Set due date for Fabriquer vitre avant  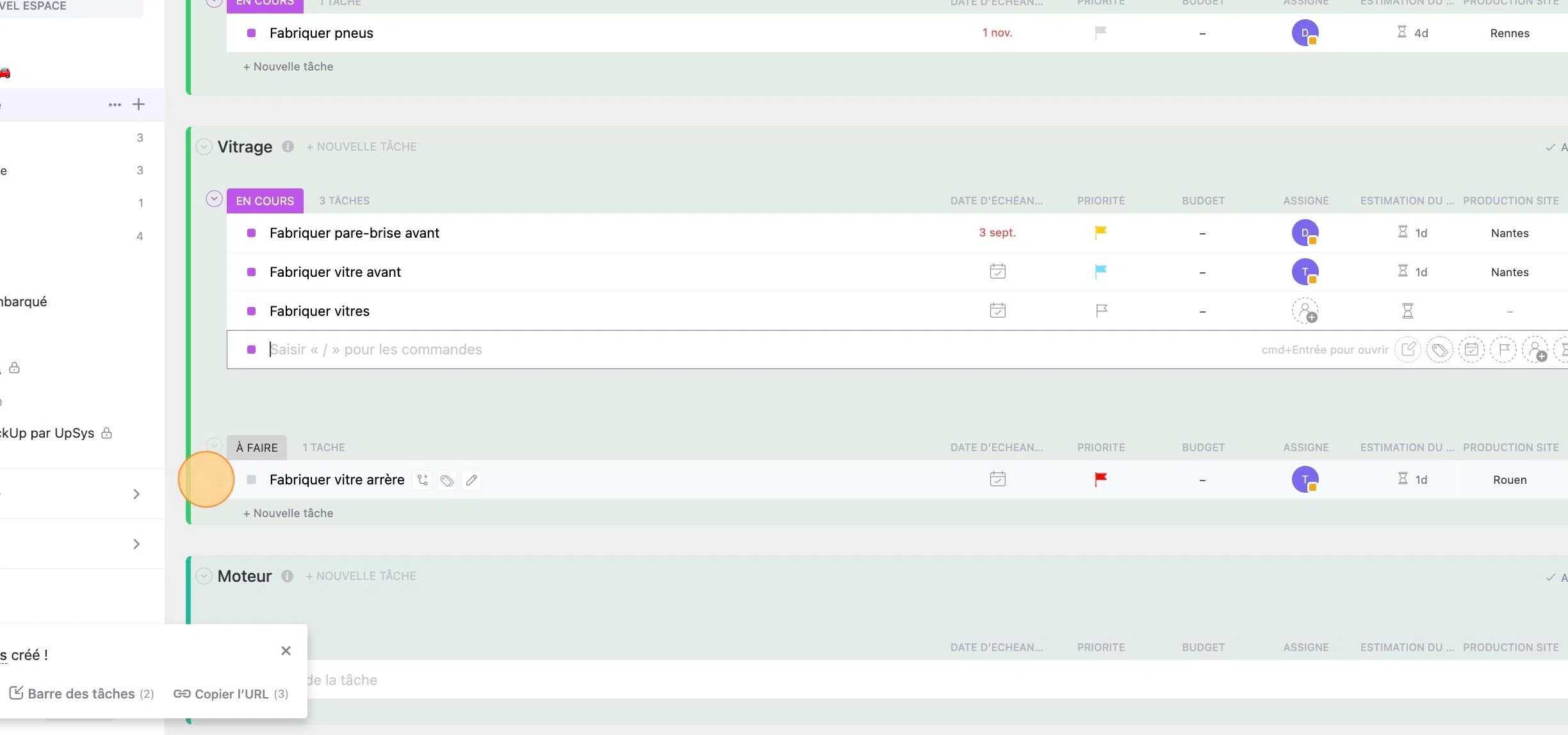click(x=997, y=272)
